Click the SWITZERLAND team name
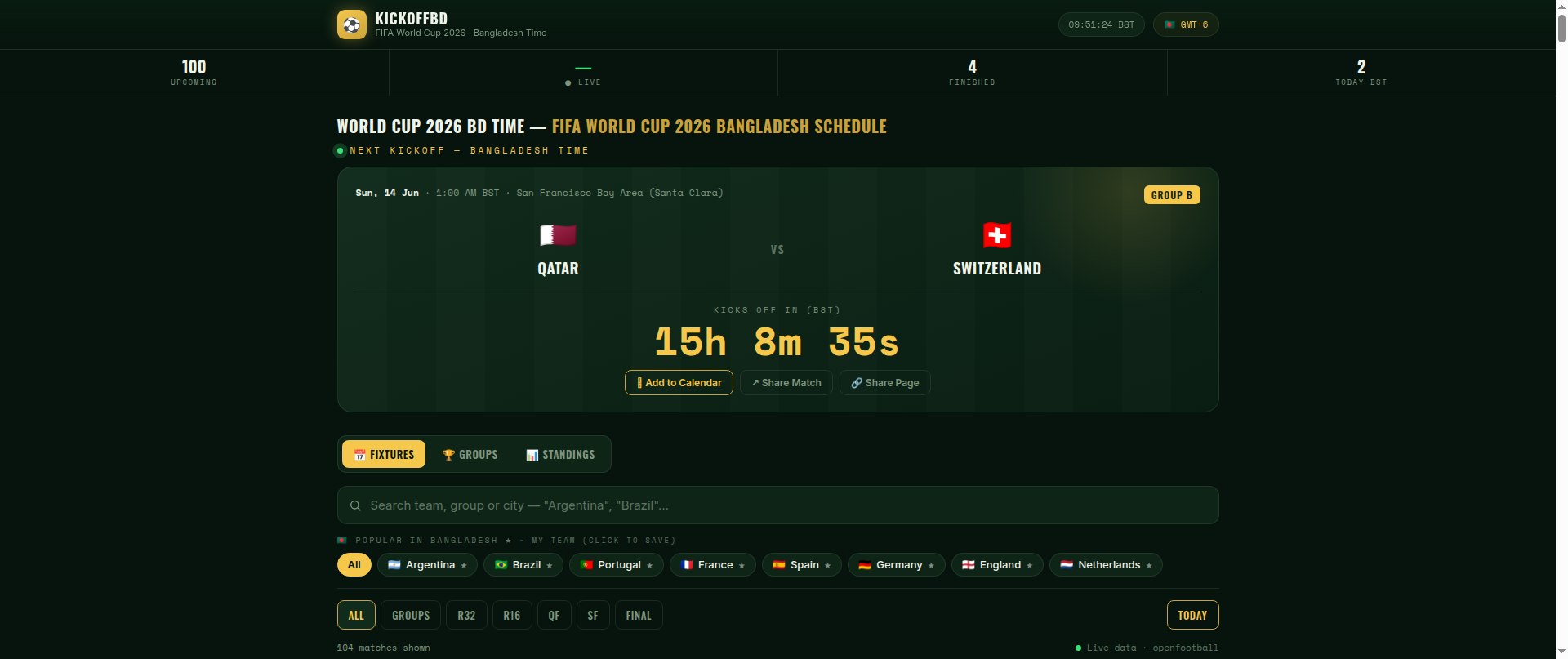This screenshot has height=659, width=1568. tap(997, 269)
